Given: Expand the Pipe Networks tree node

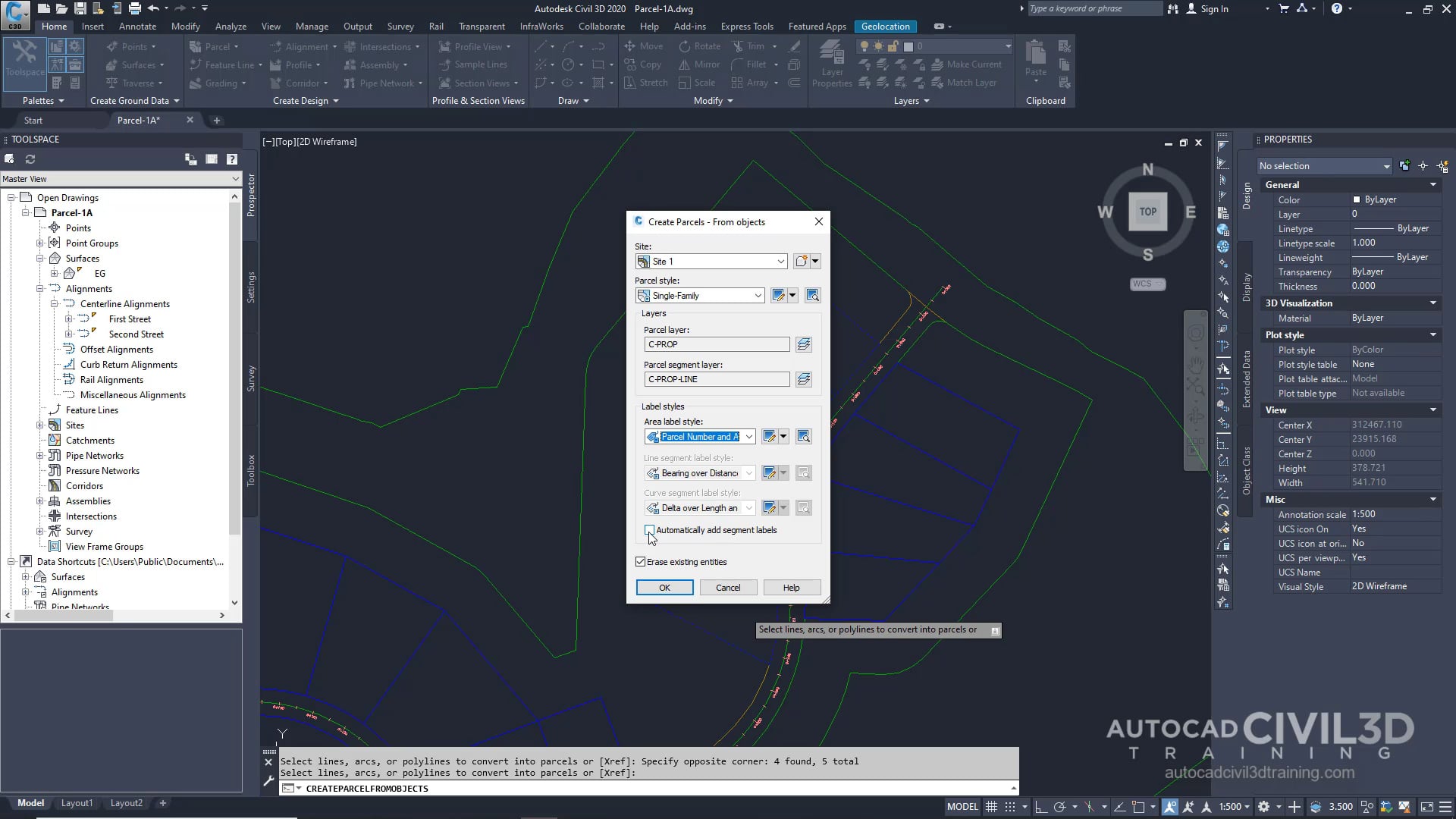Looking at the screenshot, I should (x=42, y=456).
